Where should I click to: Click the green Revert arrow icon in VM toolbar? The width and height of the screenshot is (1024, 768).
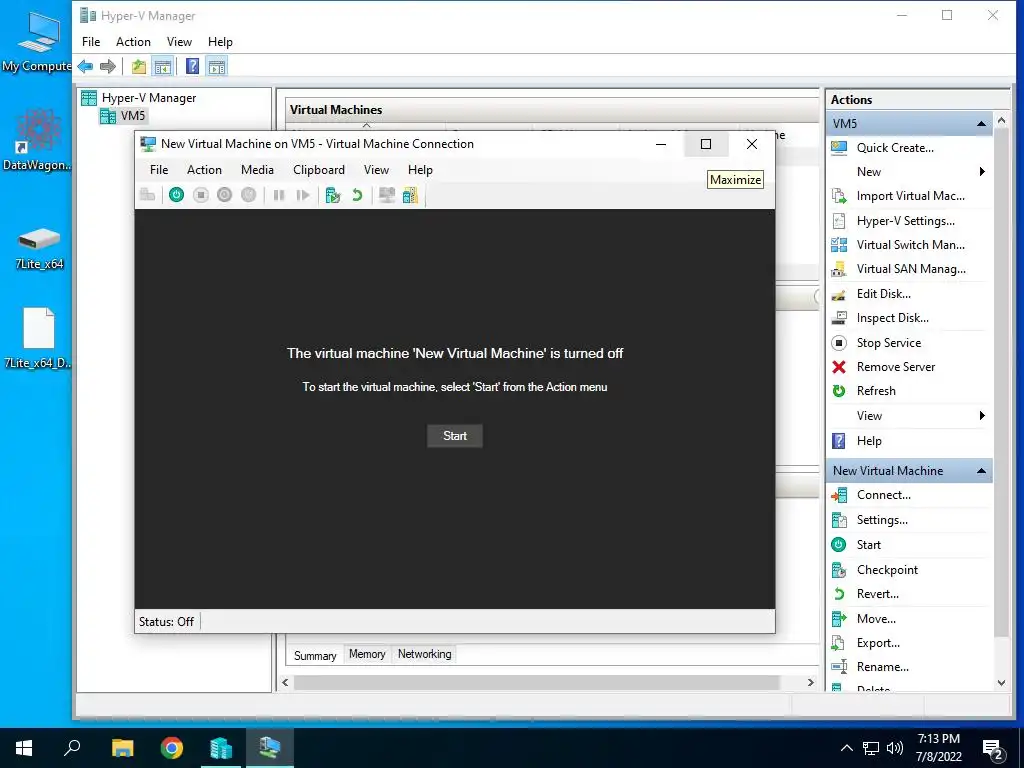(357, 195)
